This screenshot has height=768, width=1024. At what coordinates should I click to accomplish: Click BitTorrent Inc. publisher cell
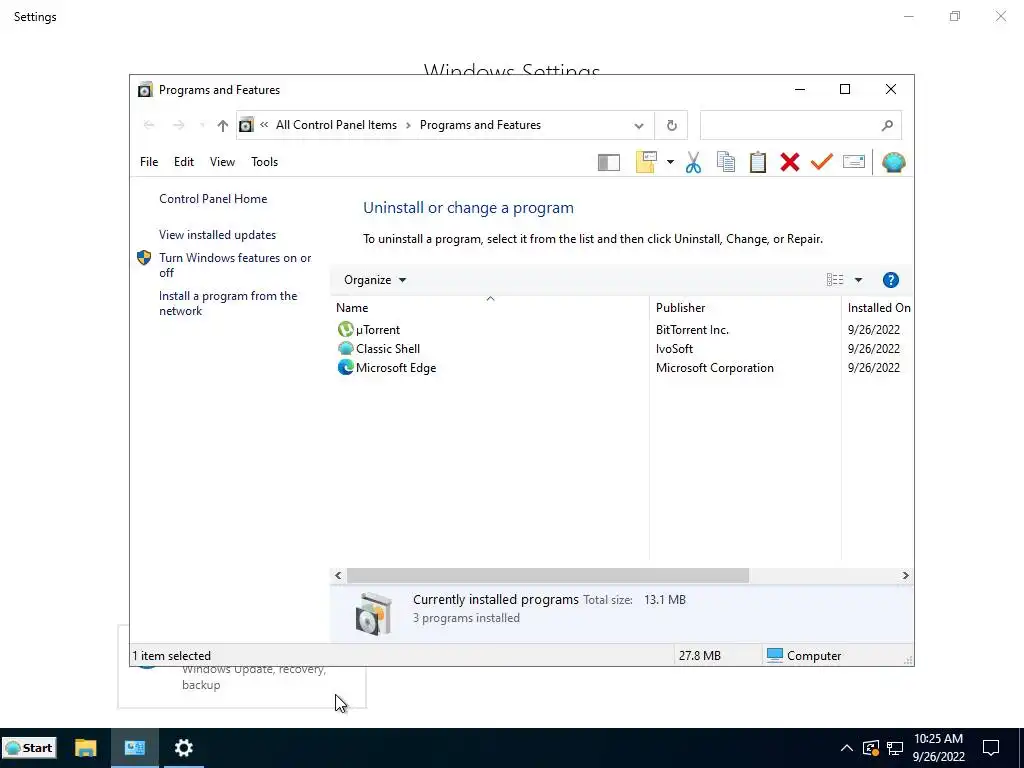click(x=692, y=330)
